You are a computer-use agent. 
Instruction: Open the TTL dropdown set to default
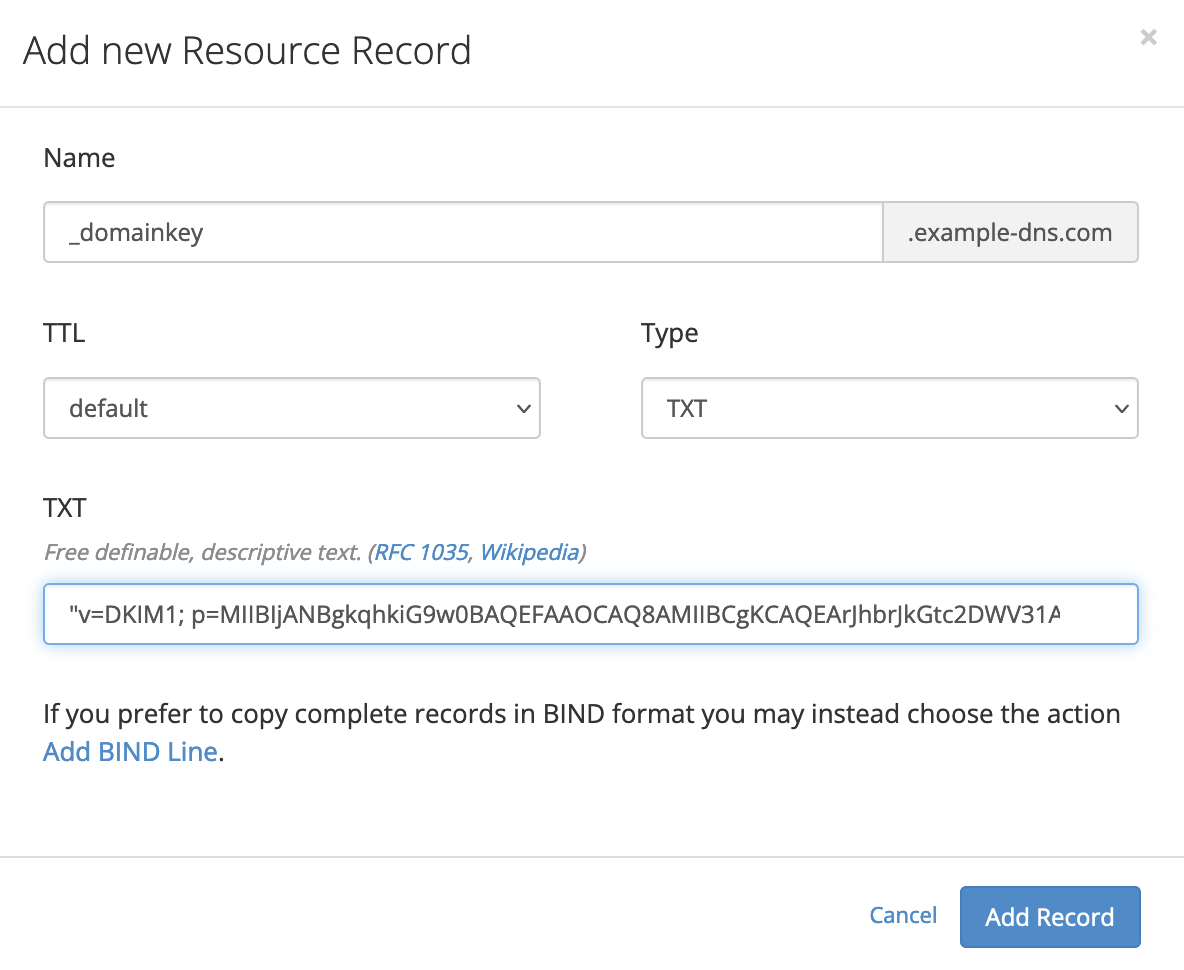coord(291,408)
